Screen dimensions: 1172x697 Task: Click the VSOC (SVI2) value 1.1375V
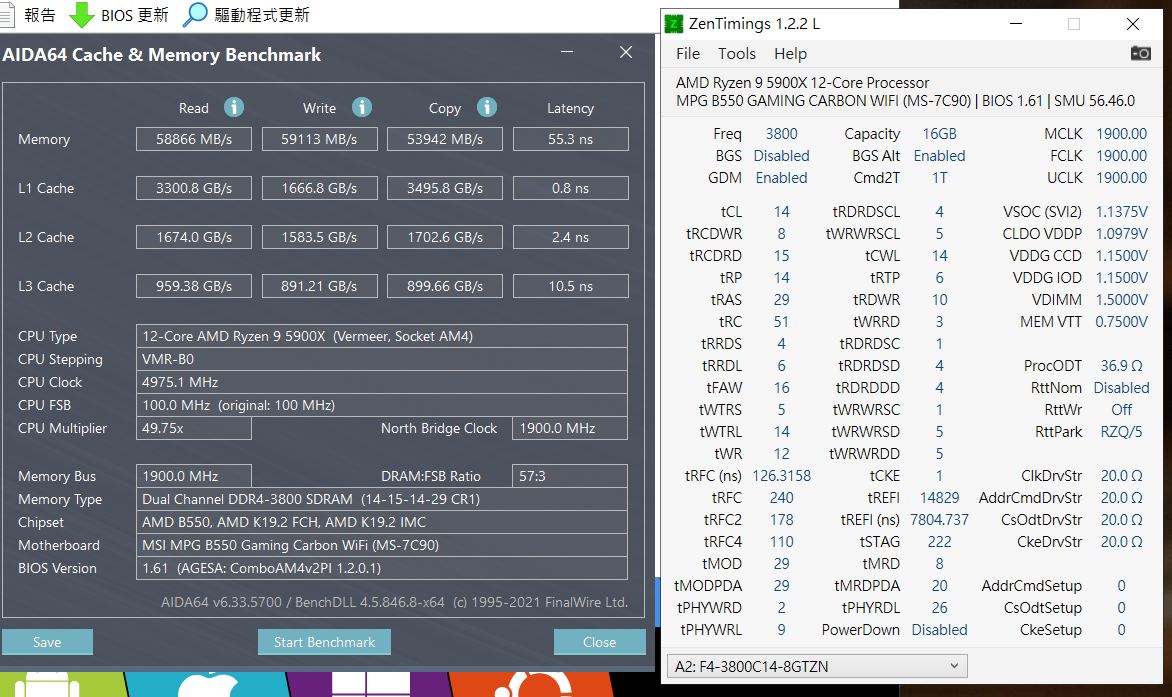click(1121, 211)
